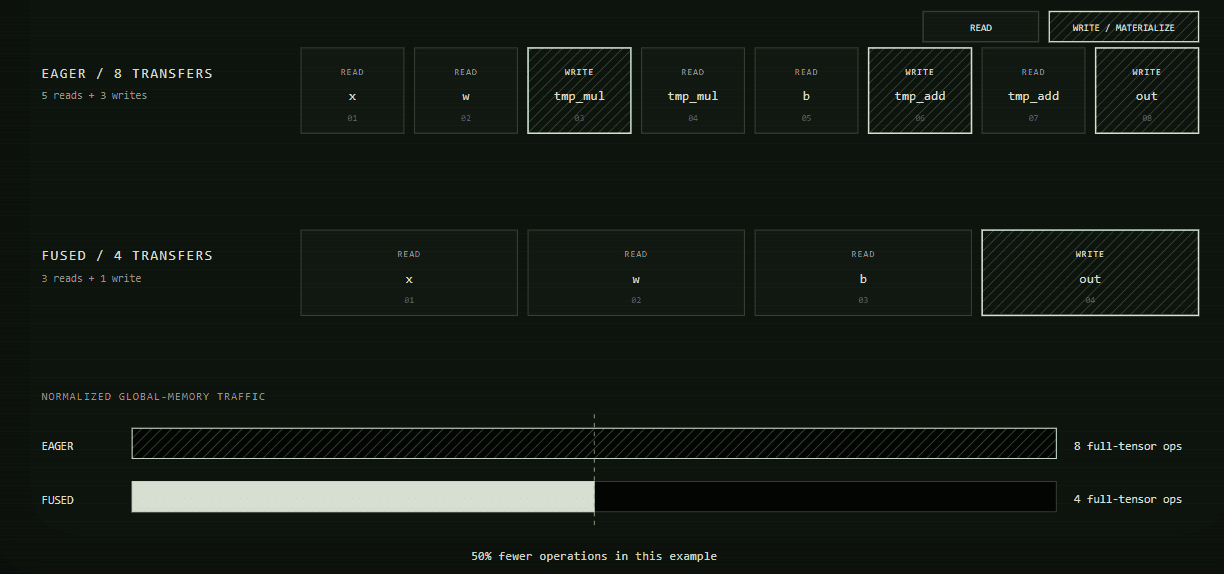The image size is (1224, 574).
Task: Select eager transfer 02 read w
Action: [x=466, y=90]
